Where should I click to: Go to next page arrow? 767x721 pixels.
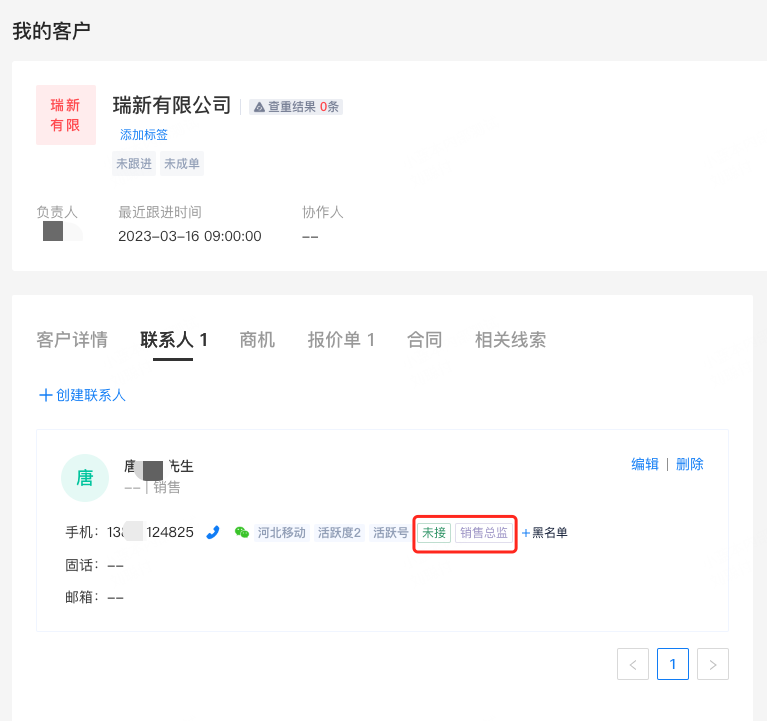pos(713,664)
